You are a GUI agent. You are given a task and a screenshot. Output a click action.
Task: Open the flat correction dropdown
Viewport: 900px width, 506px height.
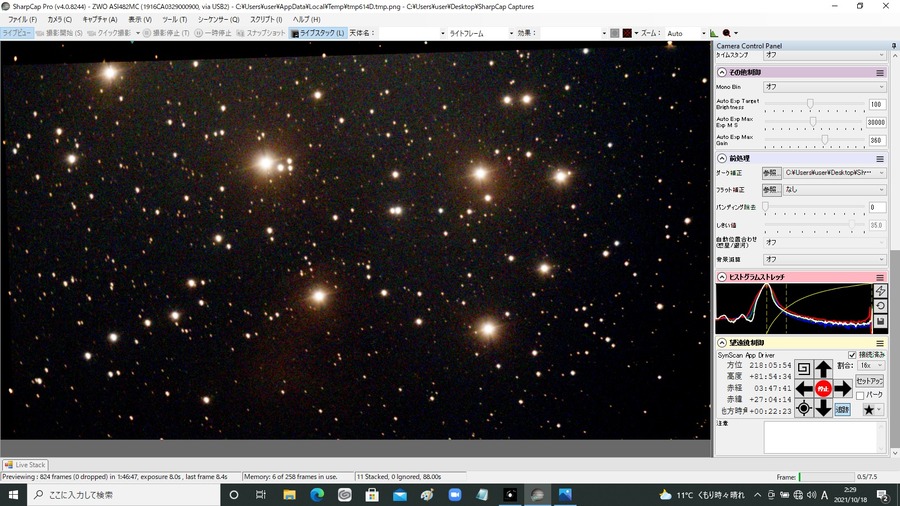tap(835, 189)
